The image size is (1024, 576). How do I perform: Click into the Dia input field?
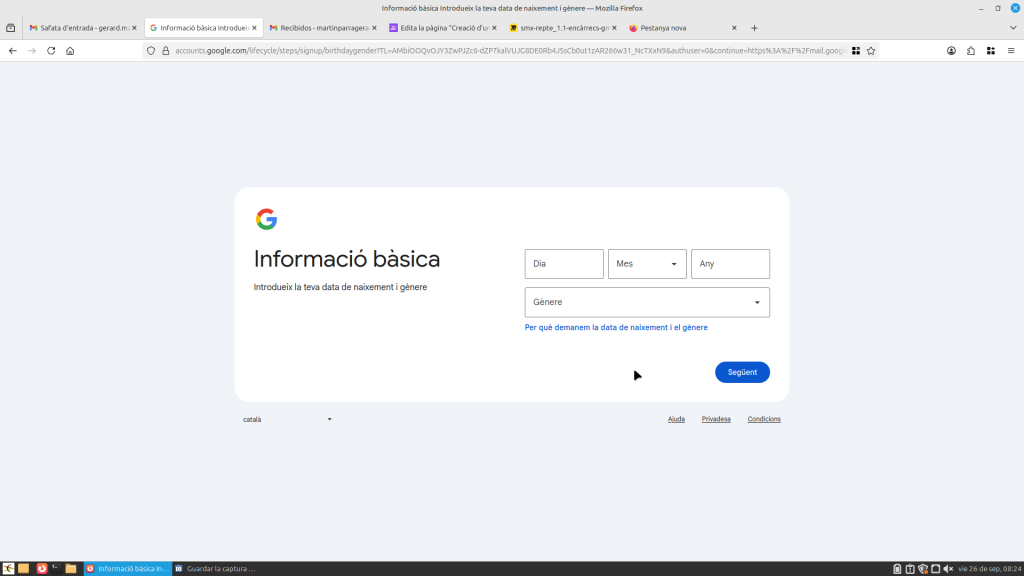[564, 264]
